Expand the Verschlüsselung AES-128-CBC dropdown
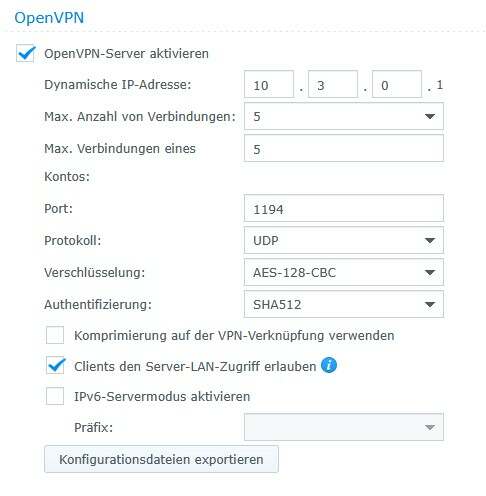 [x=344, y=272]
